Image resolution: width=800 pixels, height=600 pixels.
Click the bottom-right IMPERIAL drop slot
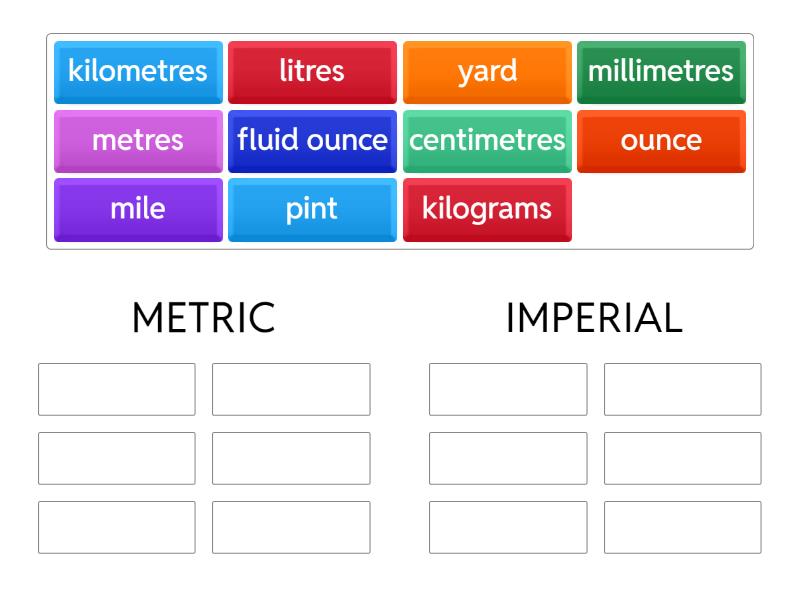[x=682, y=527]
